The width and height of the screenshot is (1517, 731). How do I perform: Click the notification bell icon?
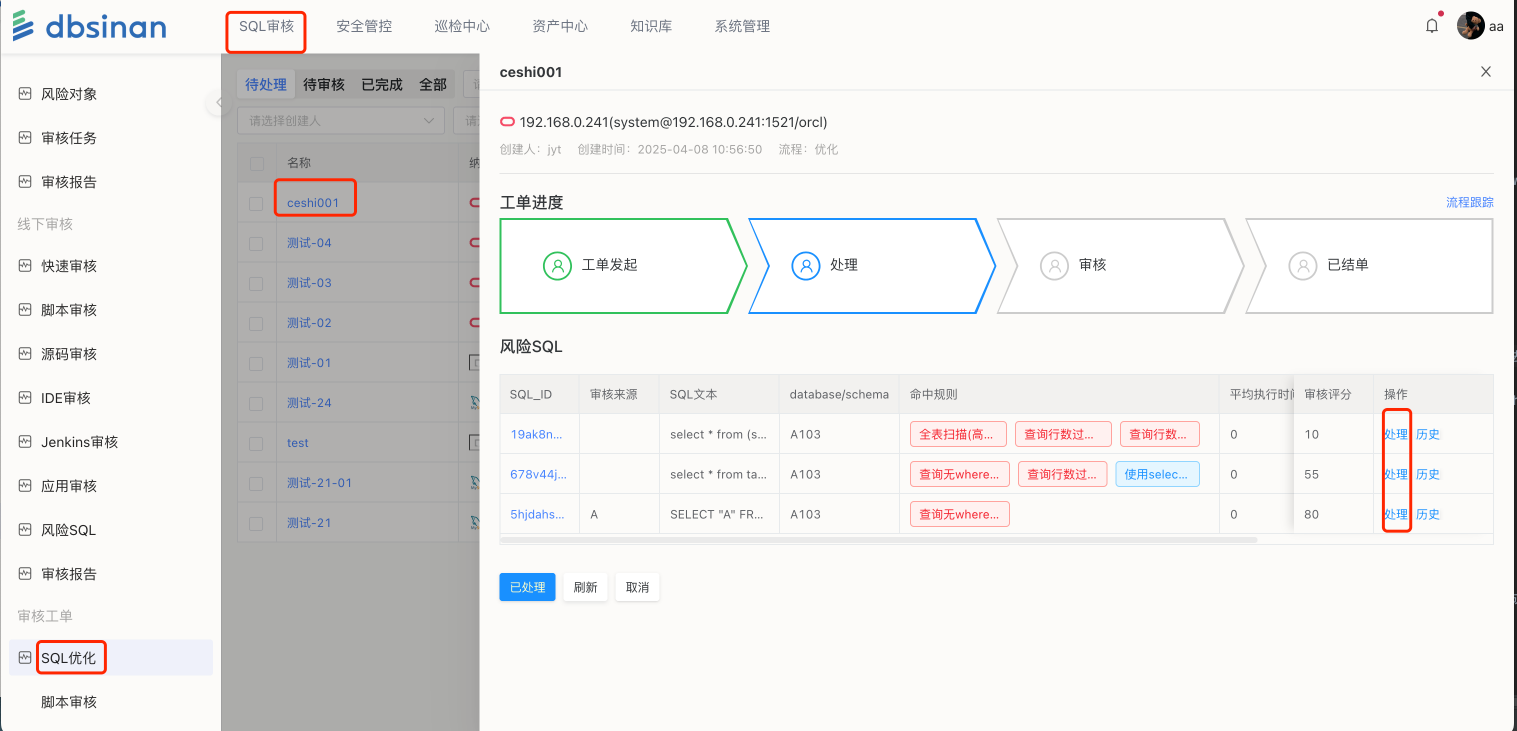pos(1431,26)
